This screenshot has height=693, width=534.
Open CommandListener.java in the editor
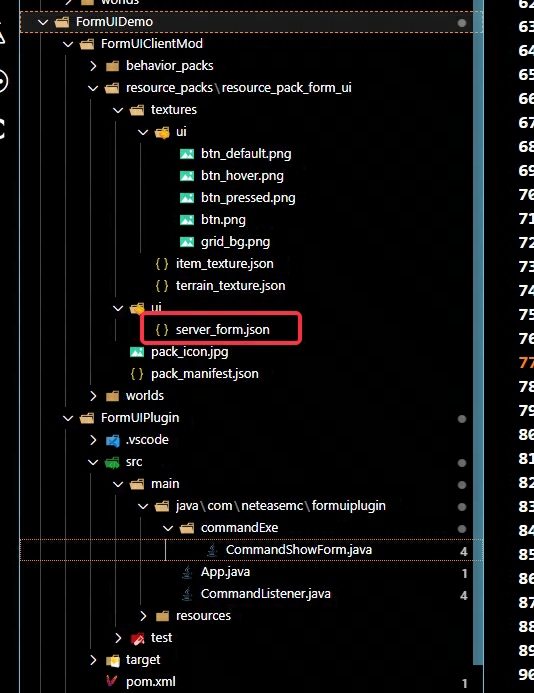click(x=265, y=594)
